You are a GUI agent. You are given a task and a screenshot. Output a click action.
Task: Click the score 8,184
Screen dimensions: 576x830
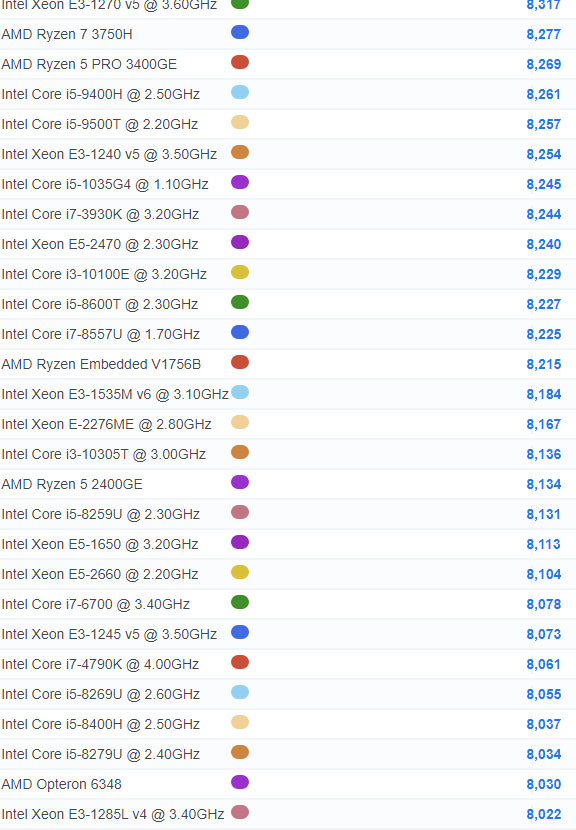click(x=544, y=394)
